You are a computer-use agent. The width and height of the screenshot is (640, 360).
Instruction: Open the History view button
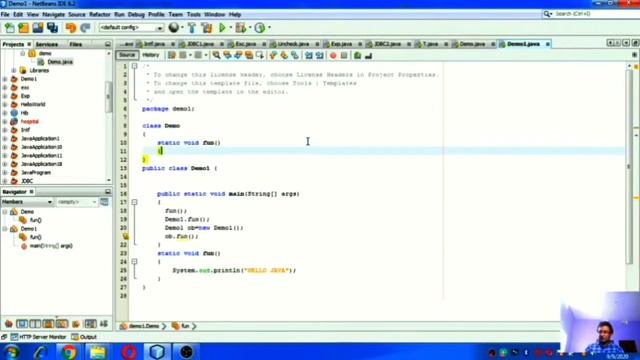click(151, 55)
